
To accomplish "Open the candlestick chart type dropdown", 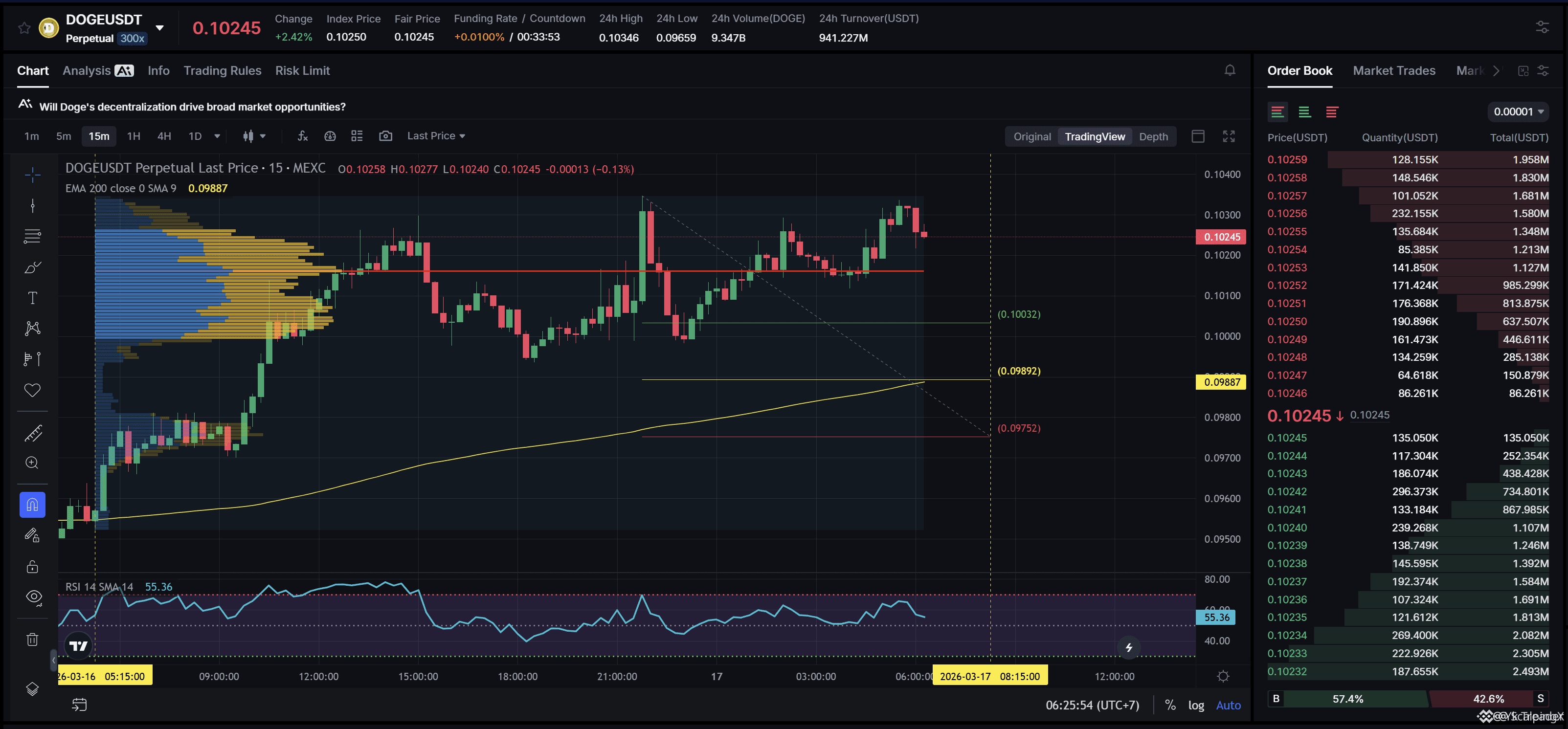I will coord(254,136).
